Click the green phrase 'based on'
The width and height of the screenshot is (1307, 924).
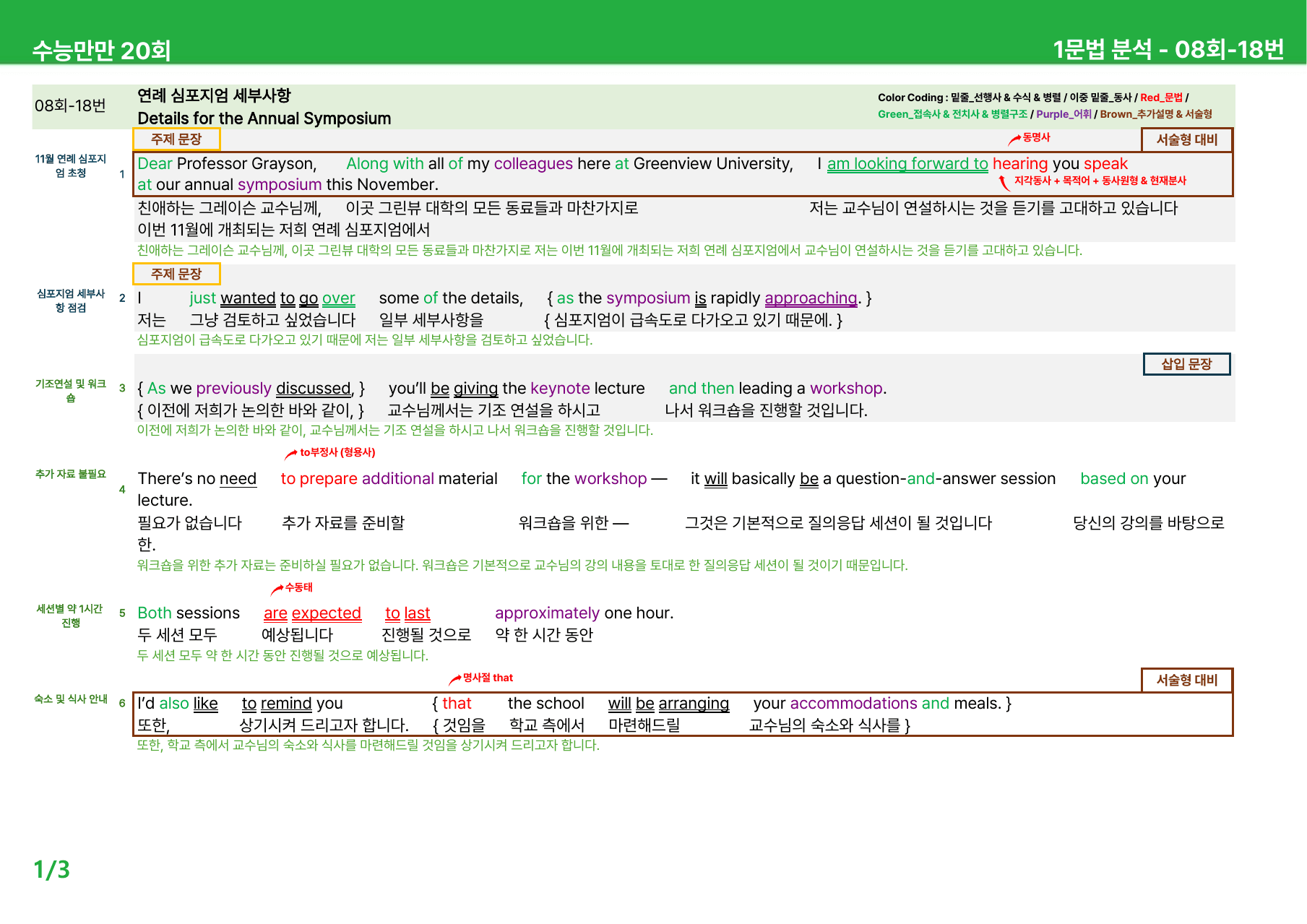coord(1114,479)
